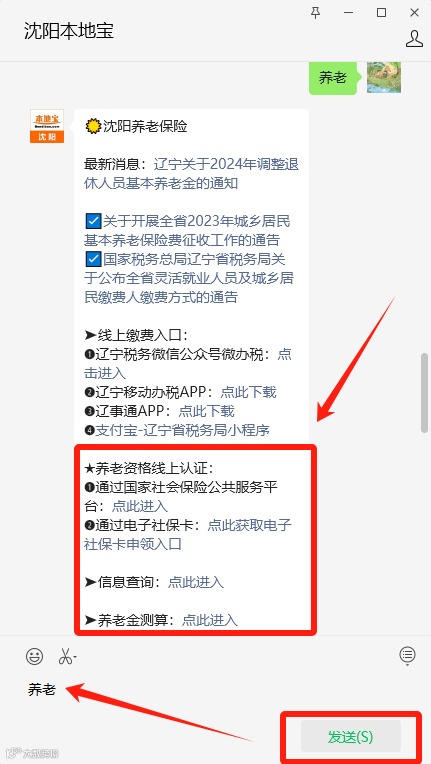Select the scissors screenshot tool
The height and width of the screenshot is (764, 431).
(65, 656)
